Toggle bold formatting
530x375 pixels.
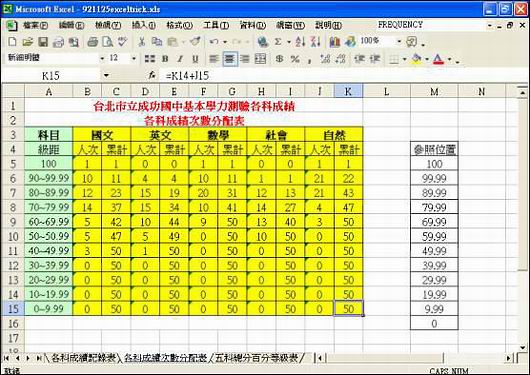165,59
